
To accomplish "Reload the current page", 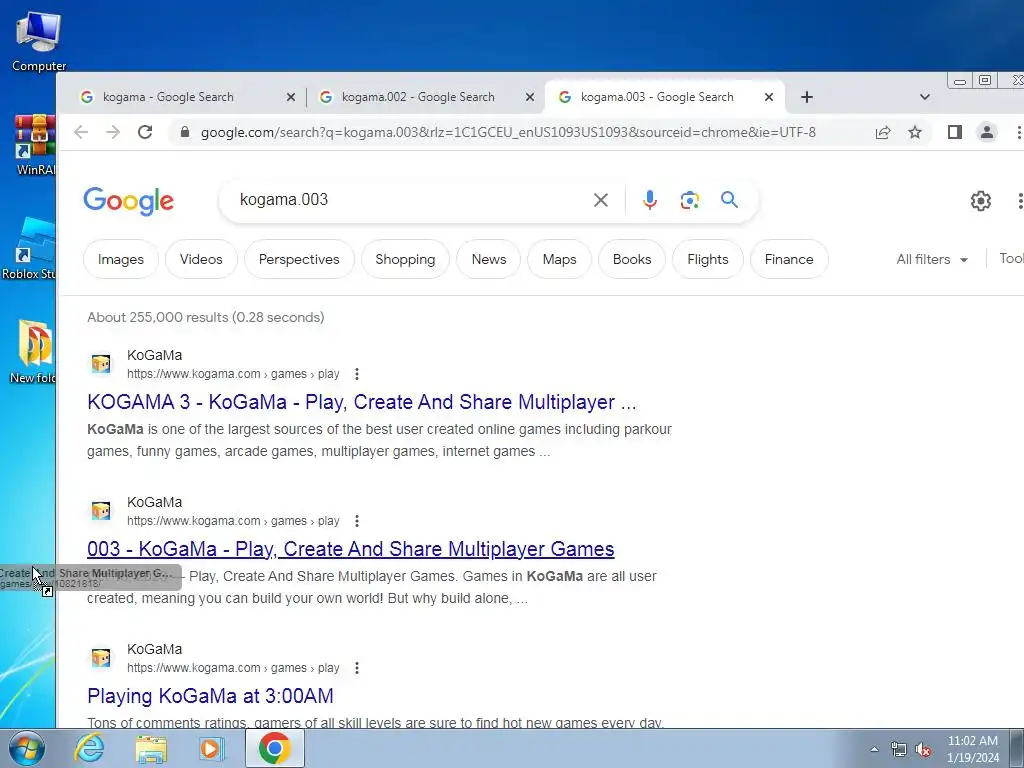I will [145, 133].
